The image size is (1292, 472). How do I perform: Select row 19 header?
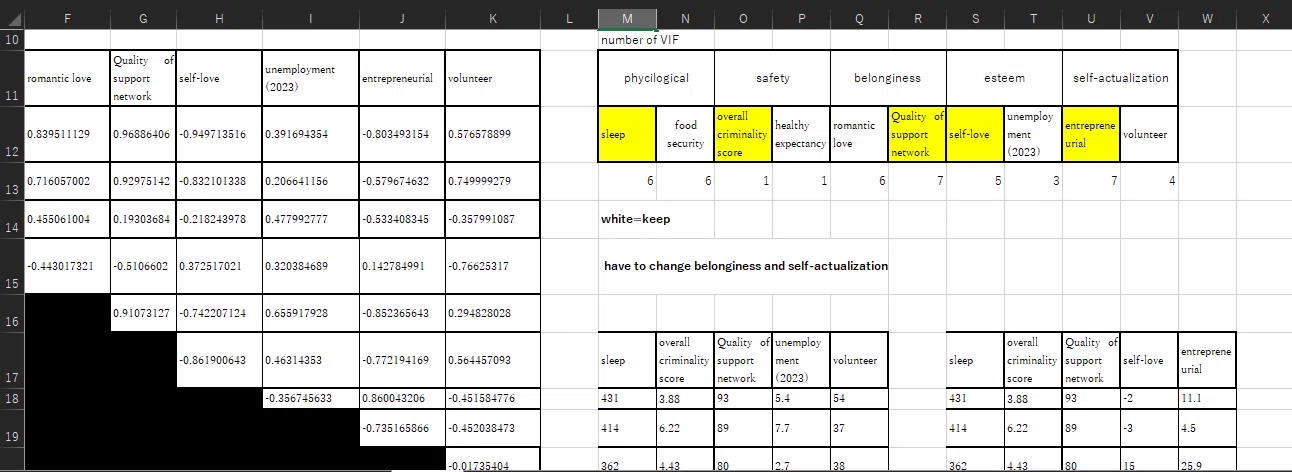pyautogui.click(x=11, y=427)
